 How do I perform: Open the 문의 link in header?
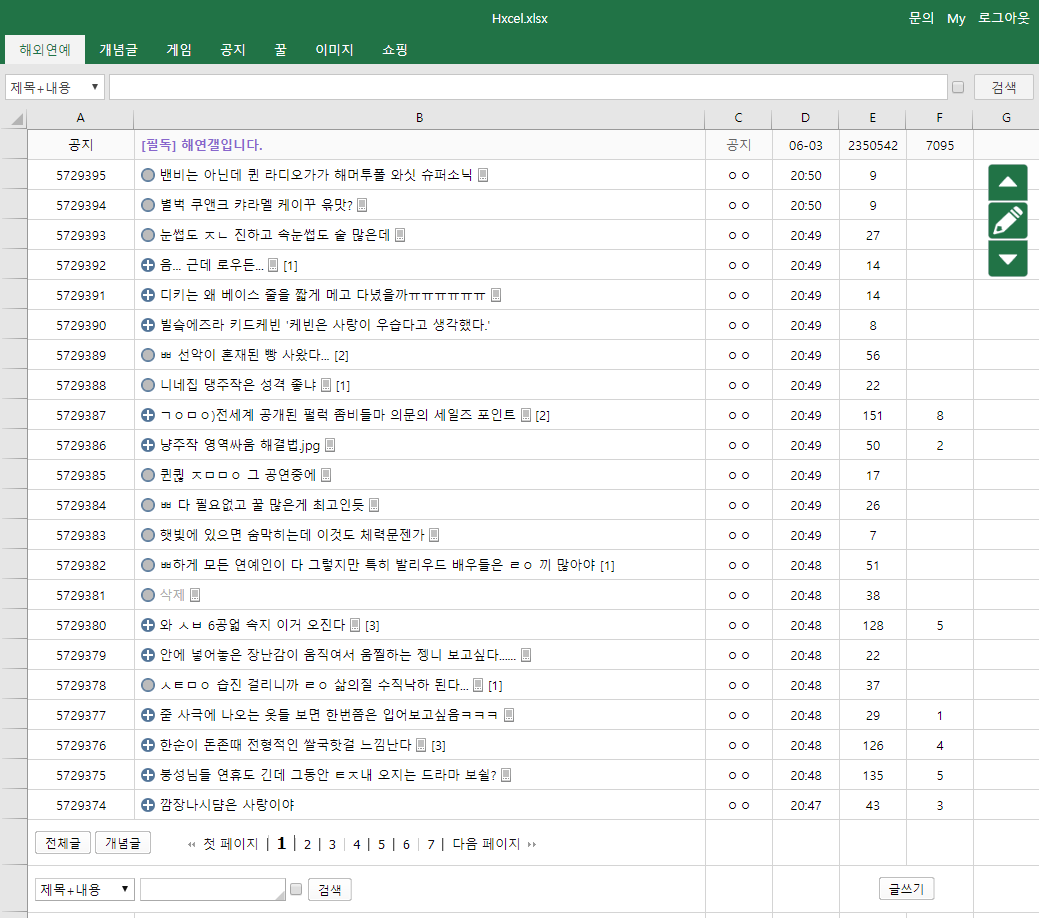point(921,18)
